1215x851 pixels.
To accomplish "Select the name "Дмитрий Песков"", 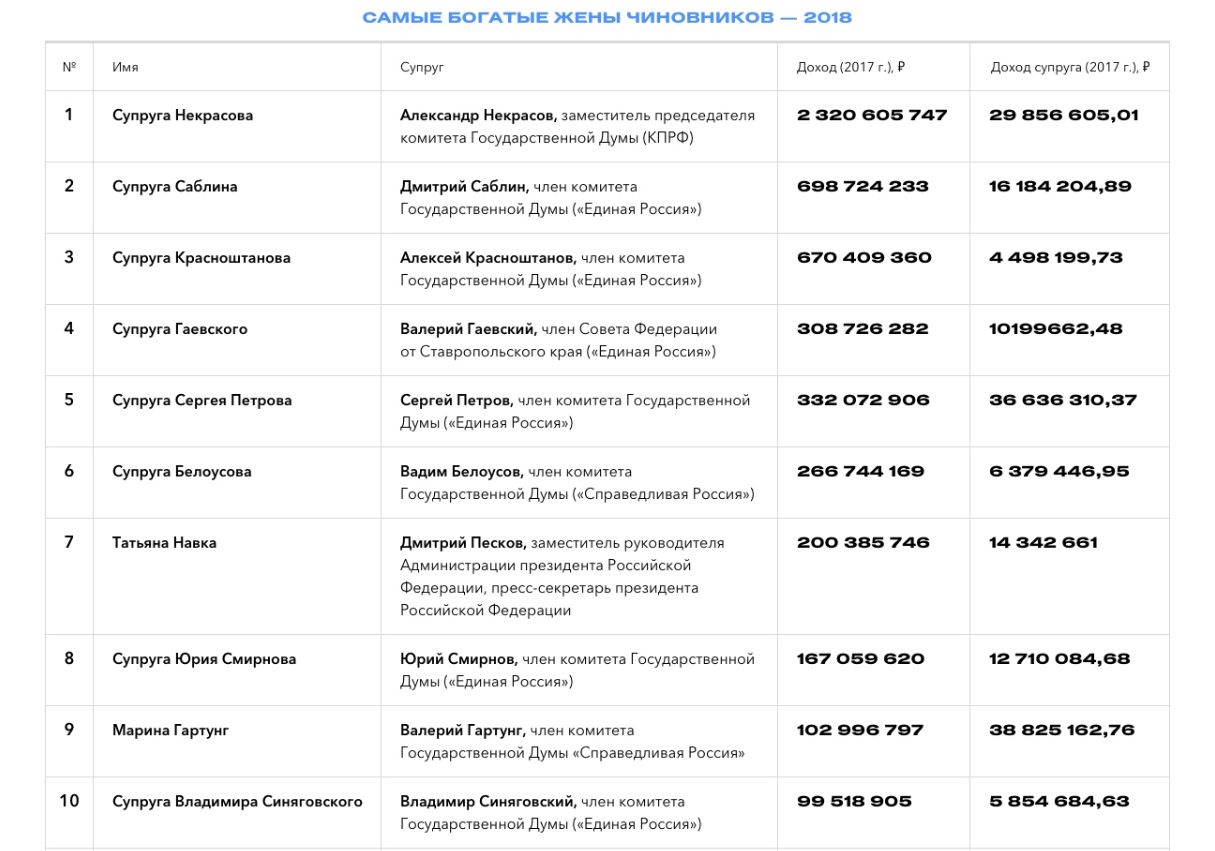I will [x=462, y=542].
